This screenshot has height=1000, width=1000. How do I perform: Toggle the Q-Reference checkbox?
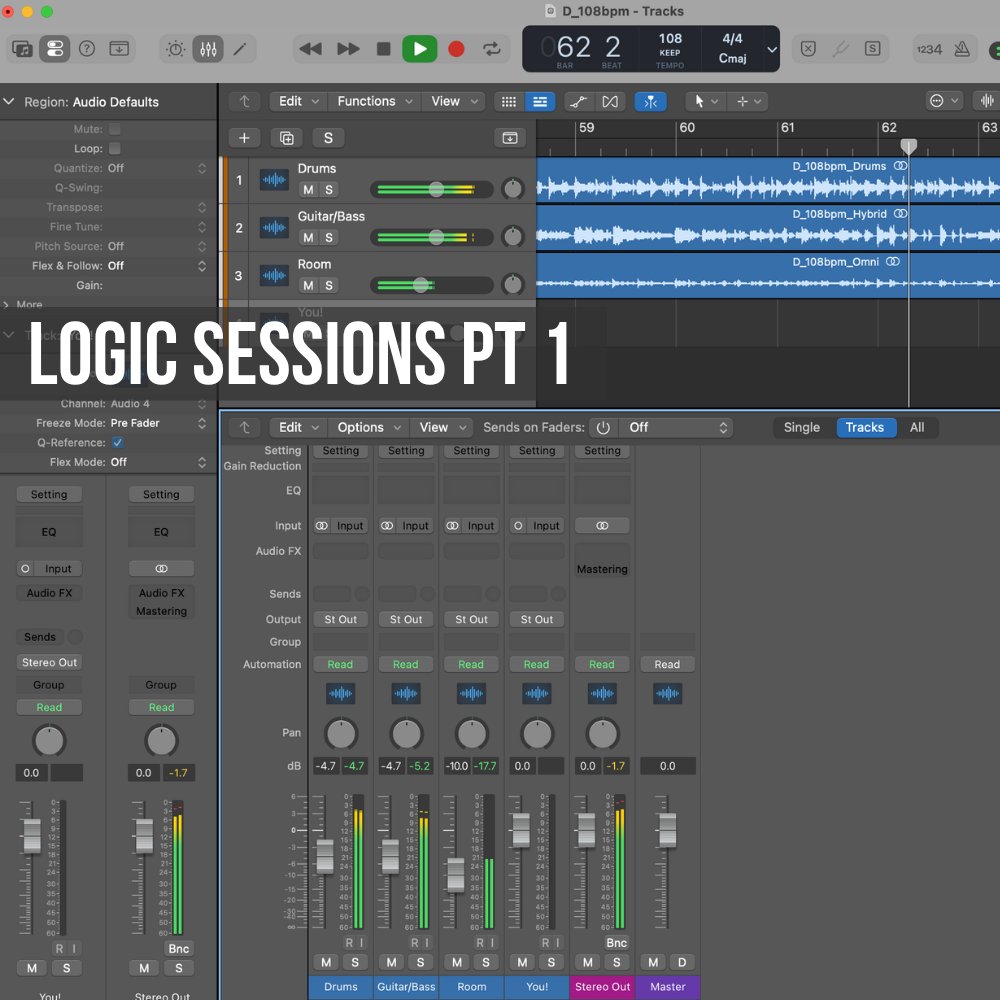click(x=117, y=443)
